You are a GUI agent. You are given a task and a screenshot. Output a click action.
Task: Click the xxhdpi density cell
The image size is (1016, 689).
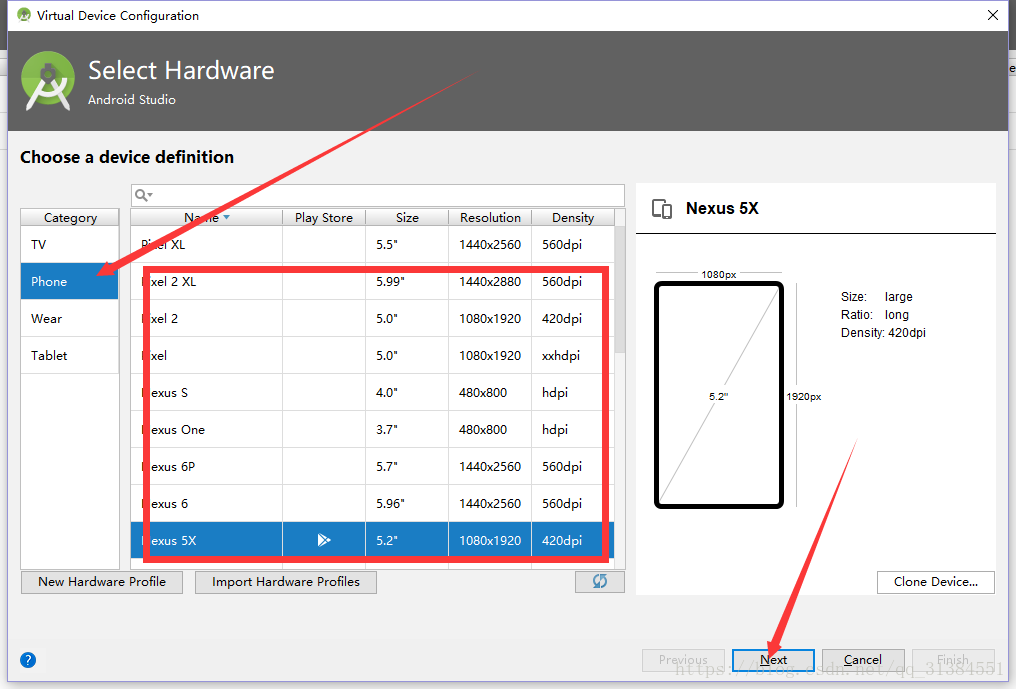[573, 355]
